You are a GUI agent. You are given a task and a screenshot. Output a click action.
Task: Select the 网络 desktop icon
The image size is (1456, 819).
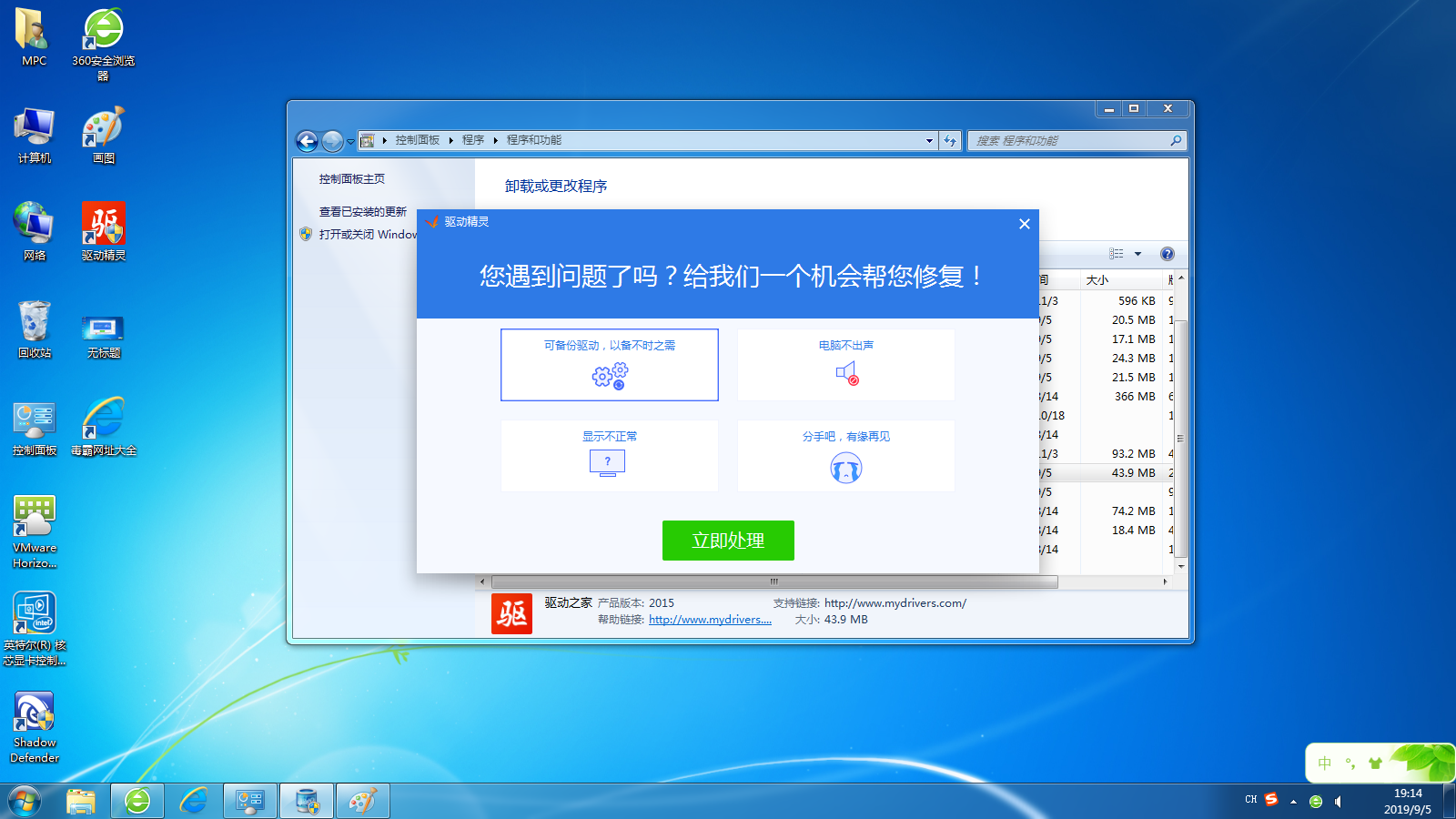[x=34, y=232]
